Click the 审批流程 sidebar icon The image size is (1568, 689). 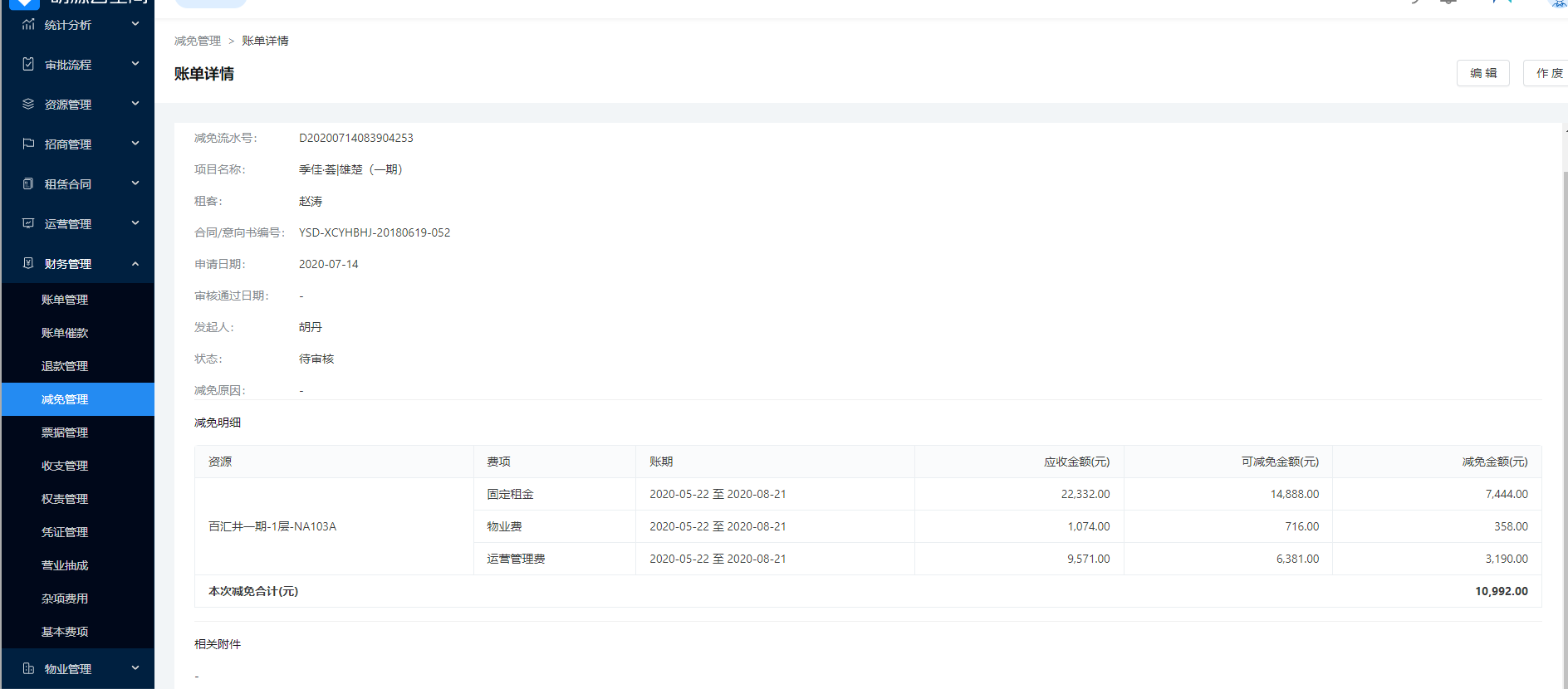click(28, 65)
